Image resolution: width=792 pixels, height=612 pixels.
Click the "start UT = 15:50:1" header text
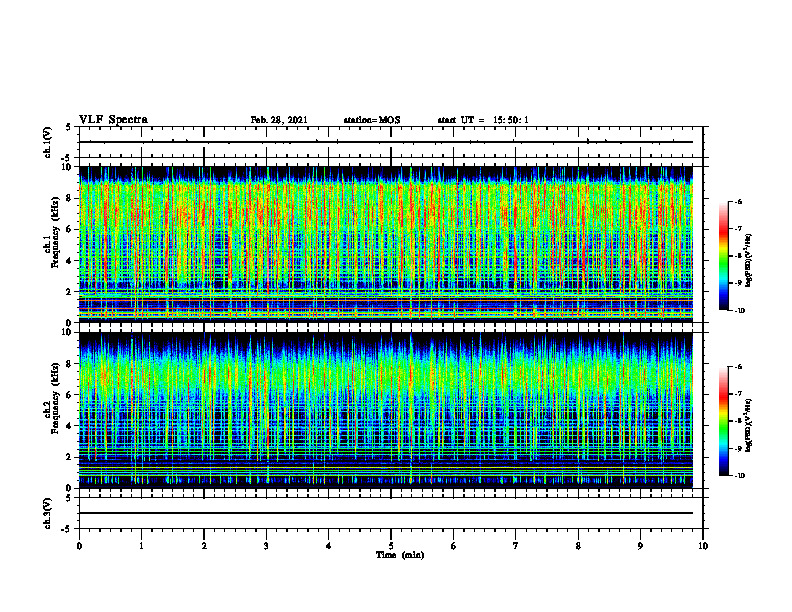pyautogui.click(x=483, y=120)
